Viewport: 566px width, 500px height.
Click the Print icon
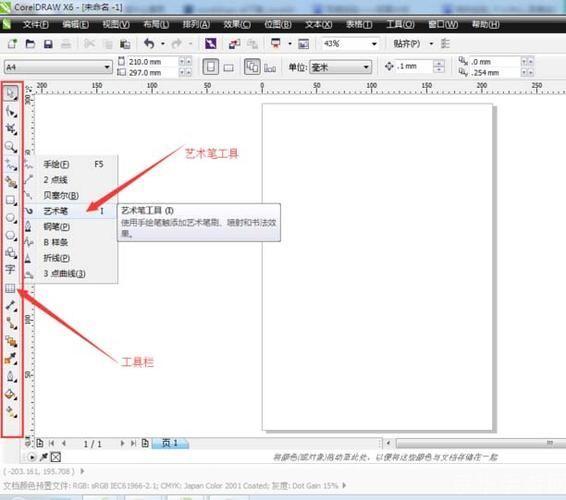pyautogui.click(x=66, y=44)
